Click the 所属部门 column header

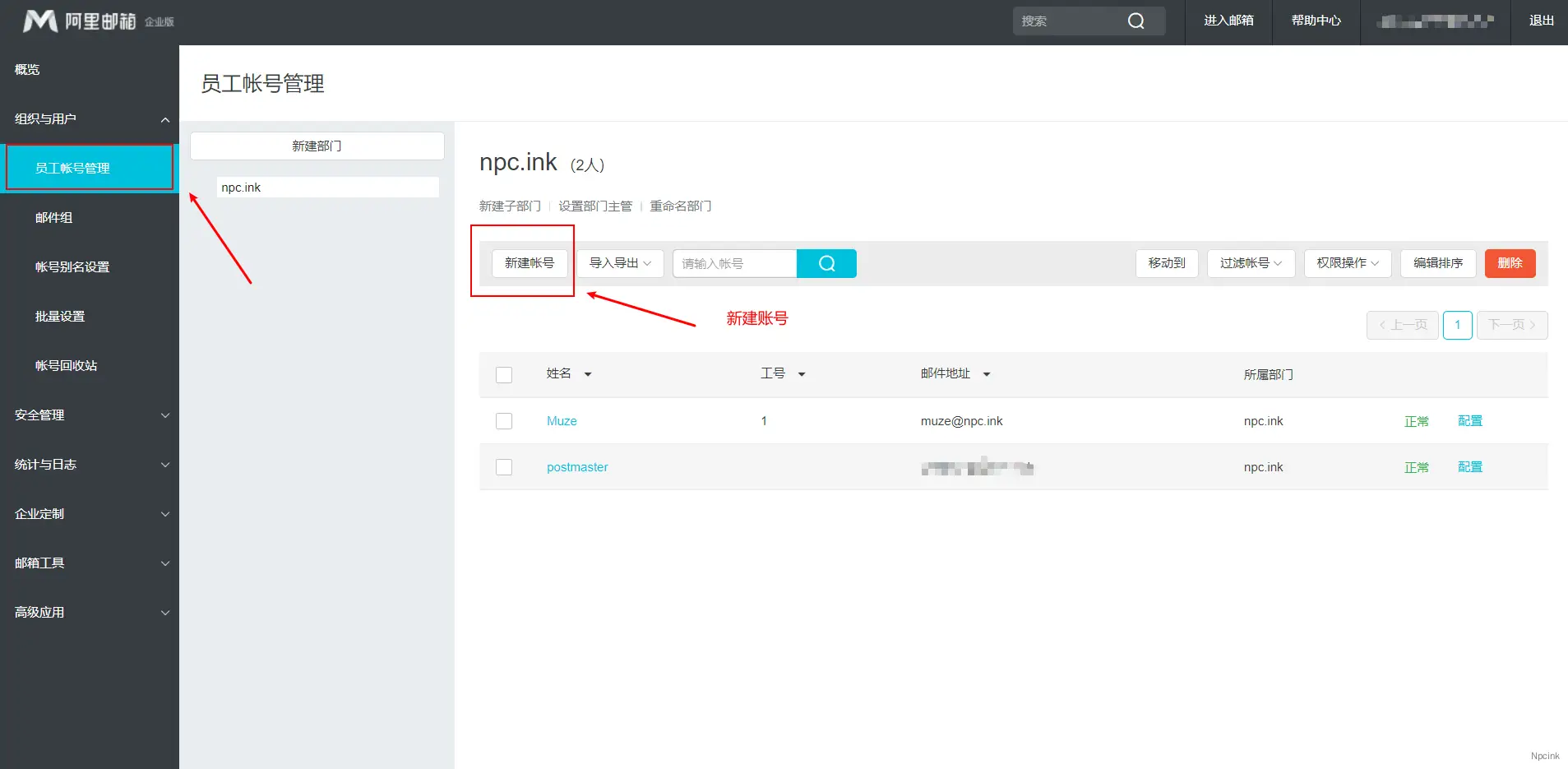(x=1268, y=375)
